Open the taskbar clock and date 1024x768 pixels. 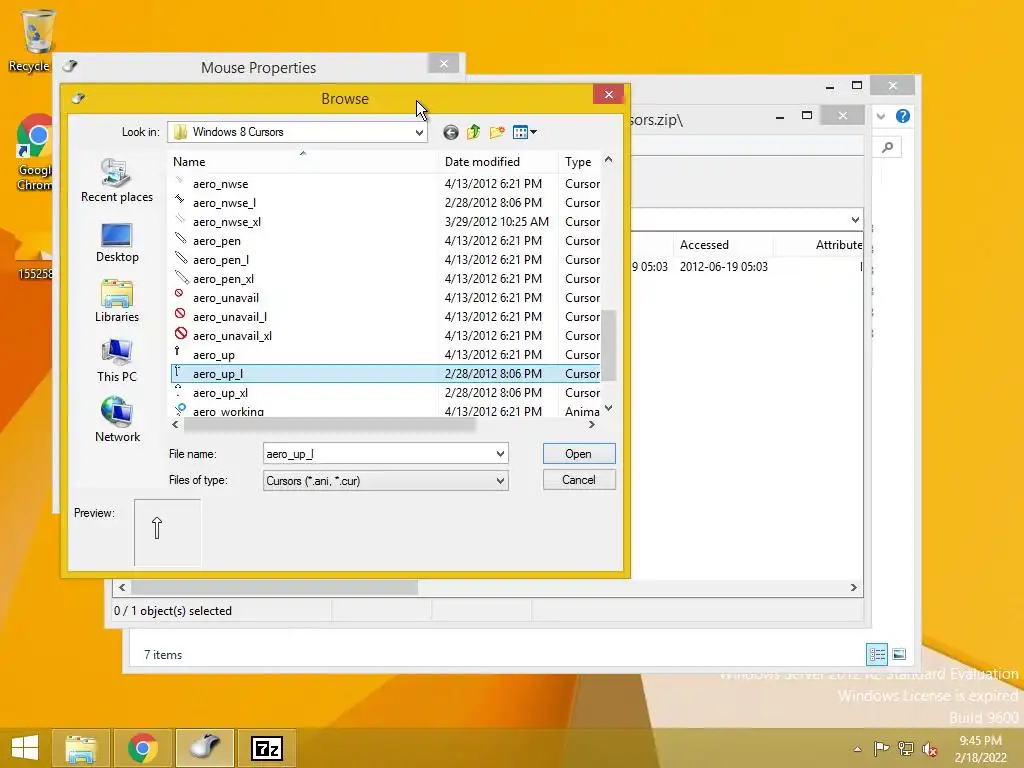(980, 749)
